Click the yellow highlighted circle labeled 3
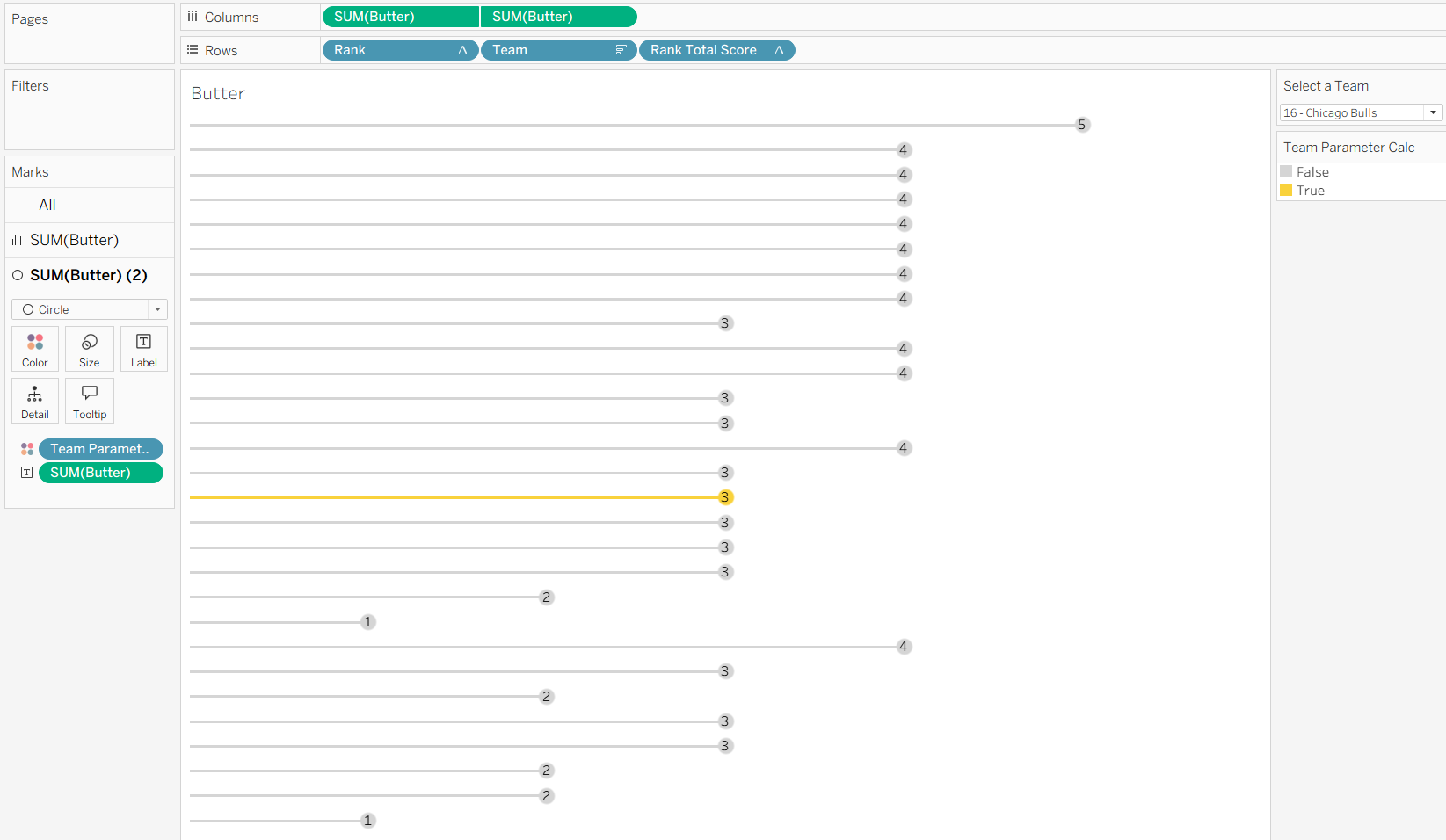Viewport: 1446px width, 840px height. click(725, 497)
